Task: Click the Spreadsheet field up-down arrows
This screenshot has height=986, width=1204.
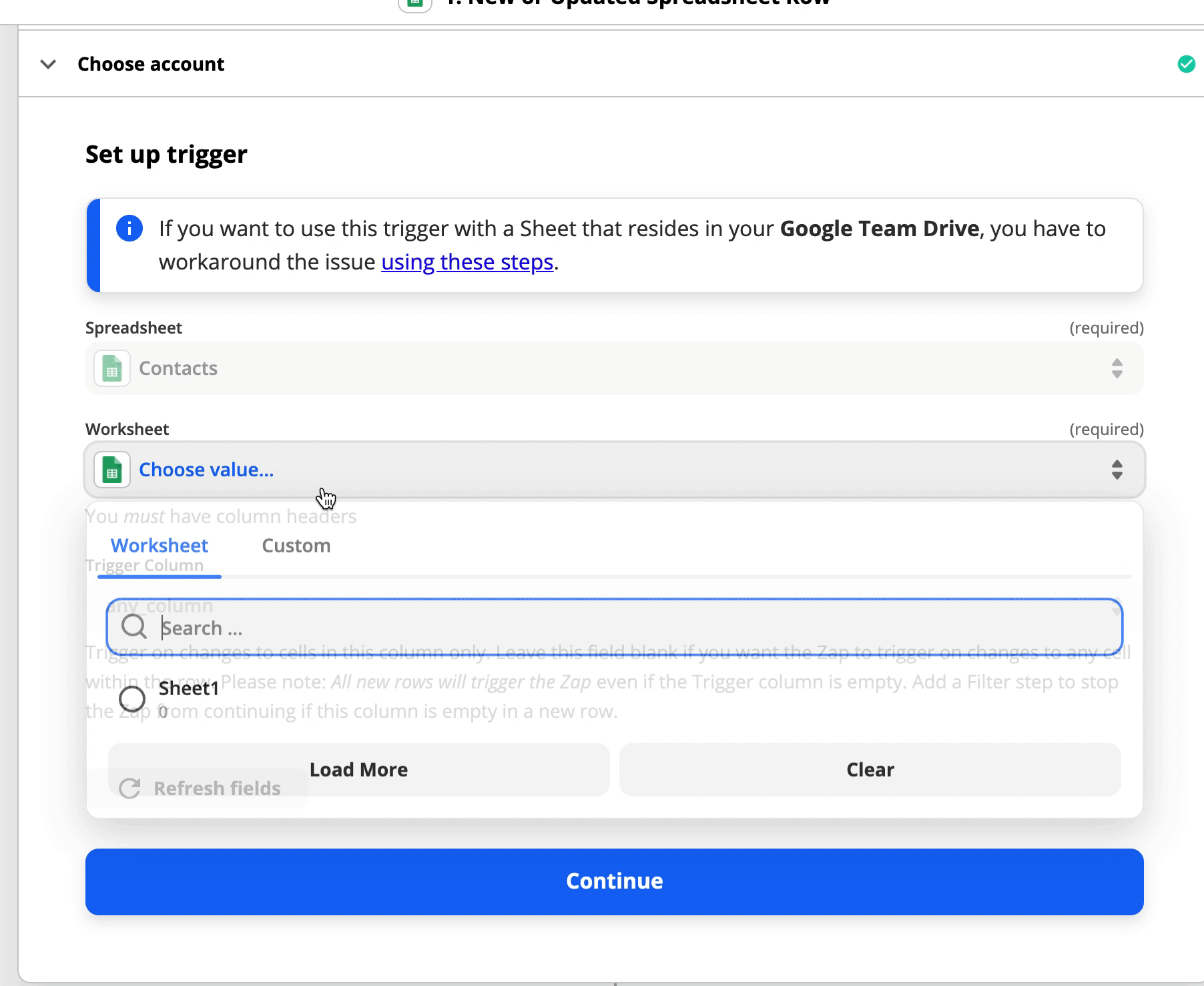Action: pyautogui.click(x=1117, y=368)
